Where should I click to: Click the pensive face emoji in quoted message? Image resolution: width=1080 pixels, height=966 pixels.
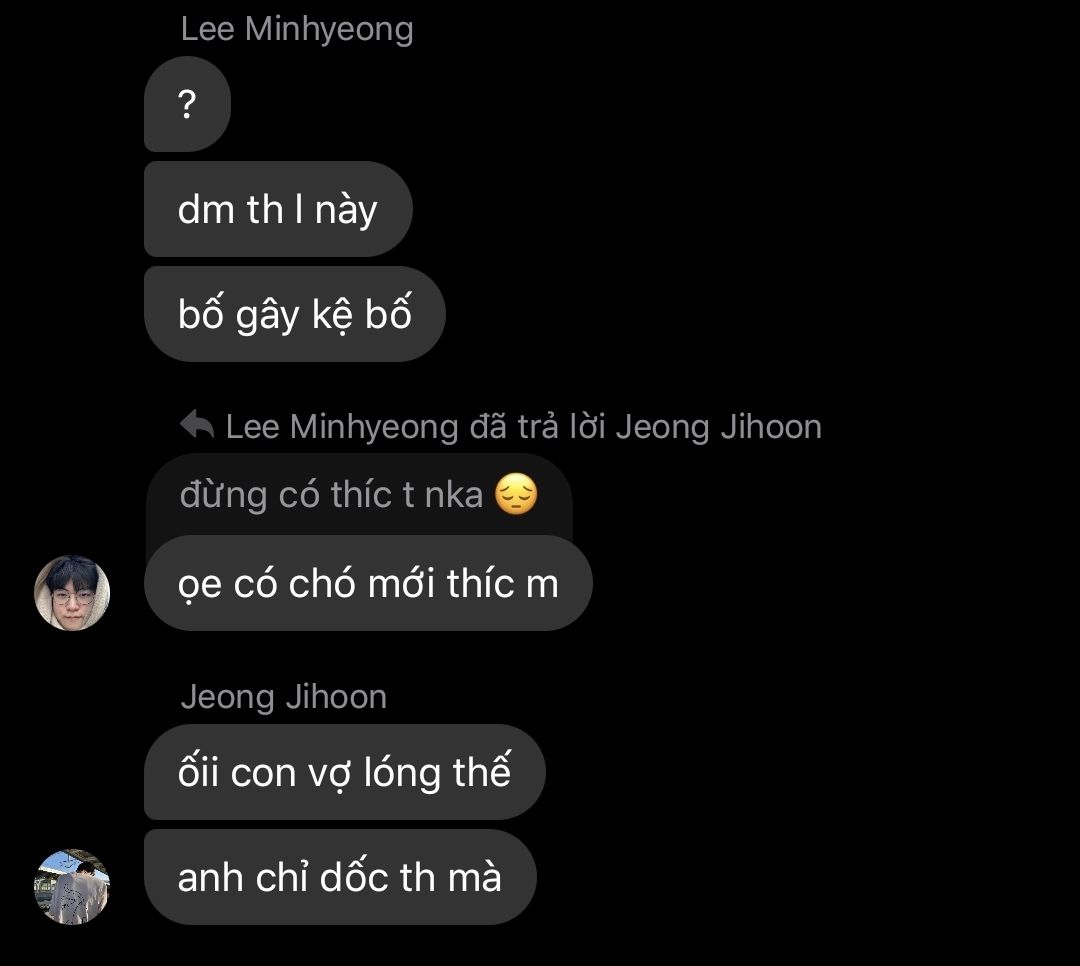[x=517, y=494]
